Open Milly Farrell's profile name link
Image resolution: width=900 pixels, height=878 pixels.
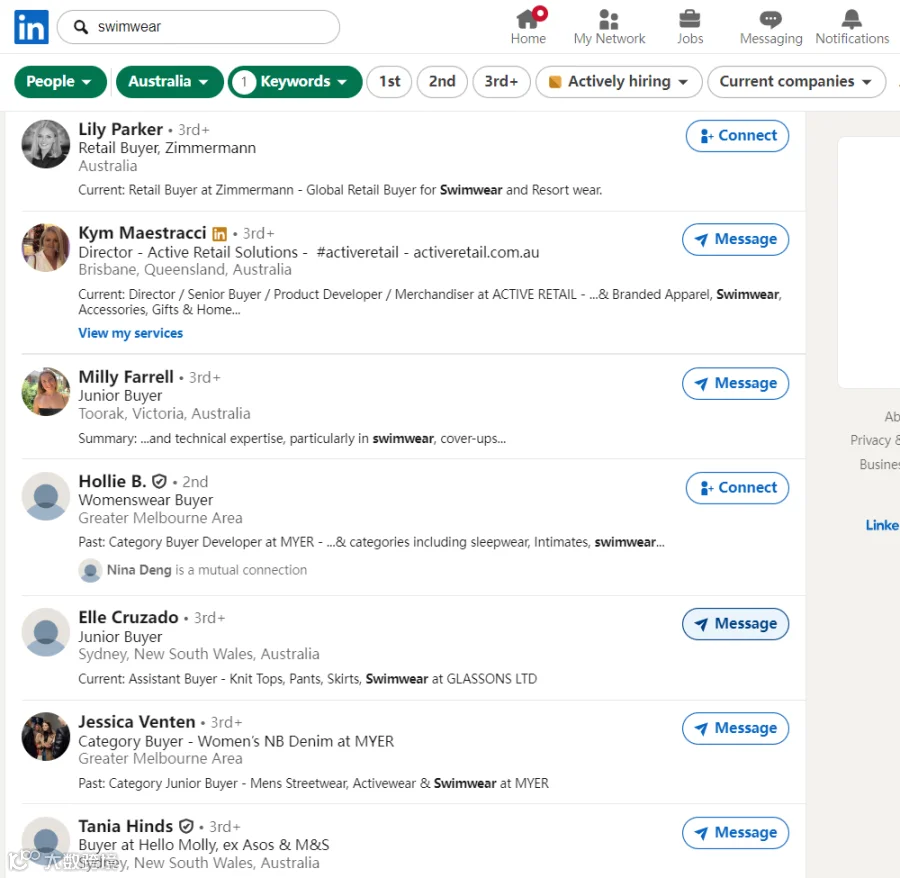click(126, 376)
